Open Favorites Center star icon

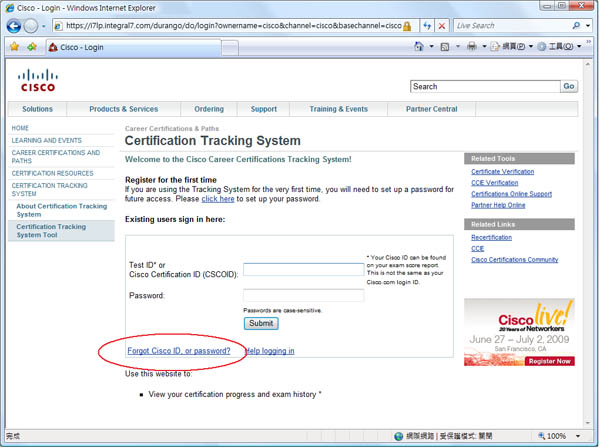tap(14, 47)
